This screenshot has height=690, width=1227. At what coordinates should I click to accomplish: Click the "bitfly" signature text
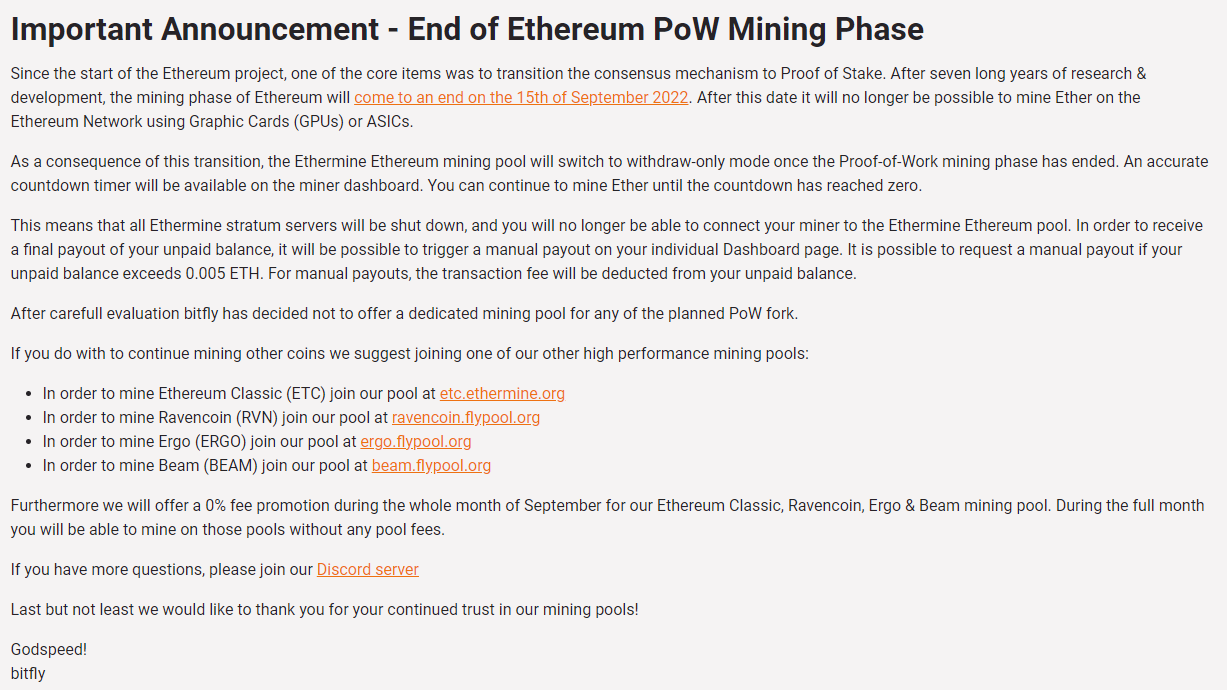tap(28, 674)
